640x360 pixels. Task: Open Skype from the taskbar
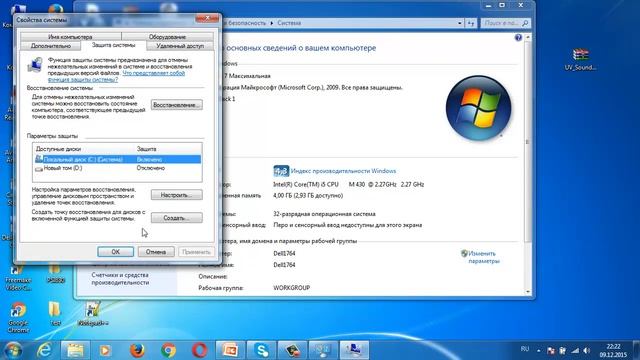coord(261,350)
